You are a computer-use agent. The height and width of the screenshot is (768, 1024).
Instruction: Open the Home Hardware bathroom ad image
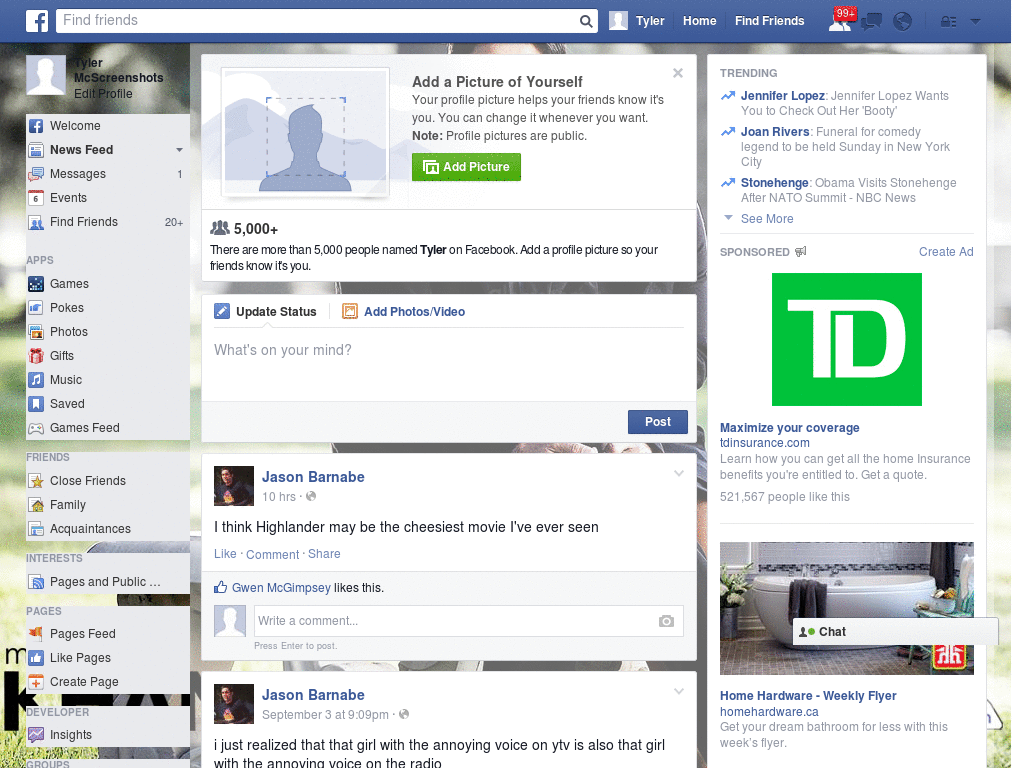click(x=846, y=608)
